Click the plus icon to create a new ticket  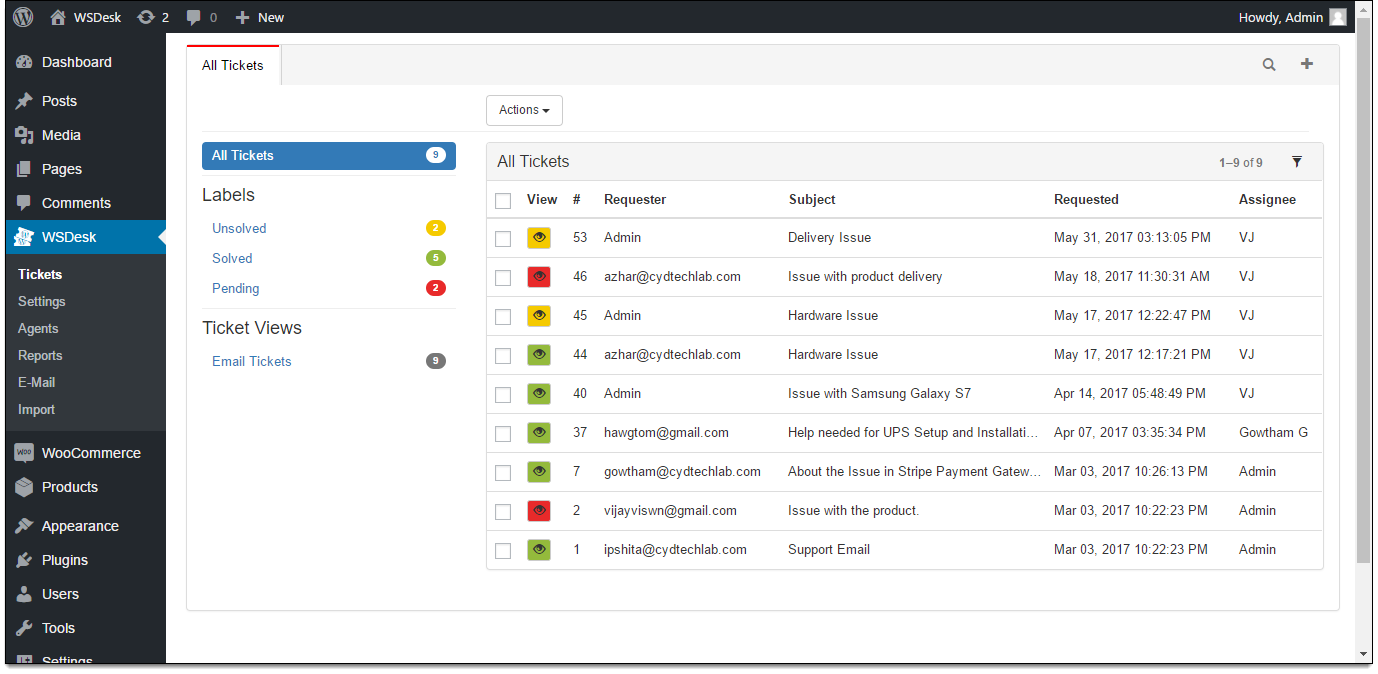point(1306,63)
